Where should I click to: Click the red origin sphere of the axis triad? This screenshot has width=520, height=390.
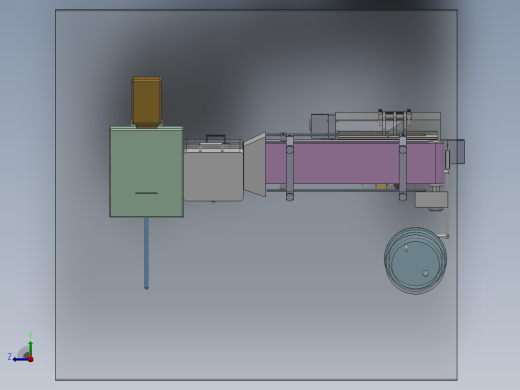tap(31, 359)
